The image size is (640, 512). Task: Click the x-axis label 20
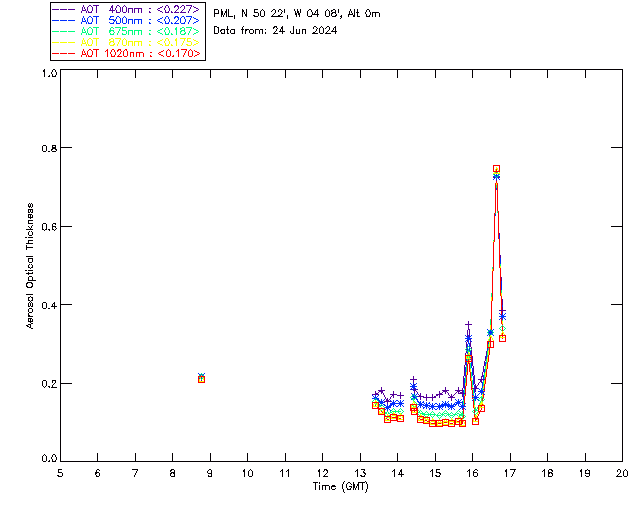(622, 473)
